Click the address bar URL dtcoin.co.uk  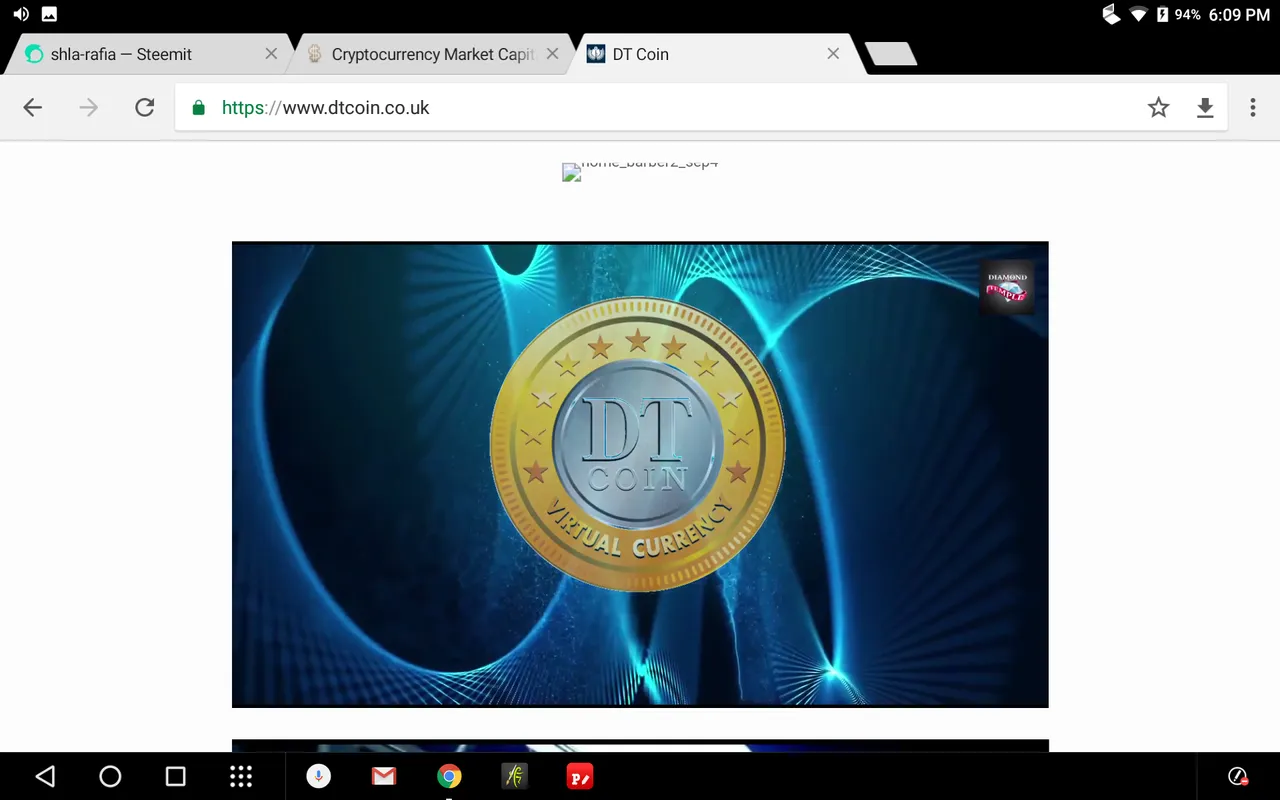325,108
